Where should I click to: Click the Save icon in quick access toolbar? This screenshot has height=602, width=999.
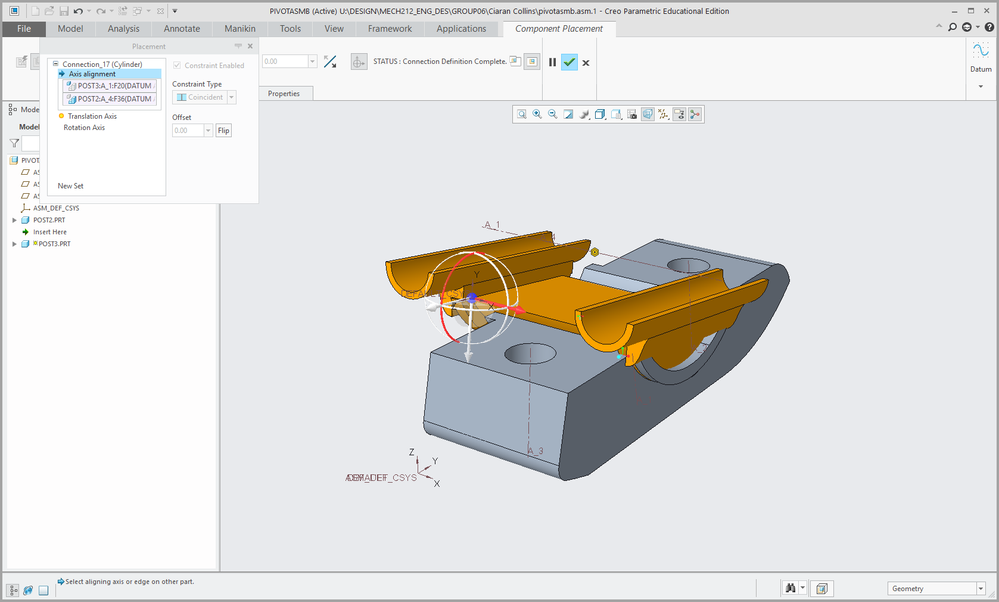pyautogui.click(x=64, y=11)
